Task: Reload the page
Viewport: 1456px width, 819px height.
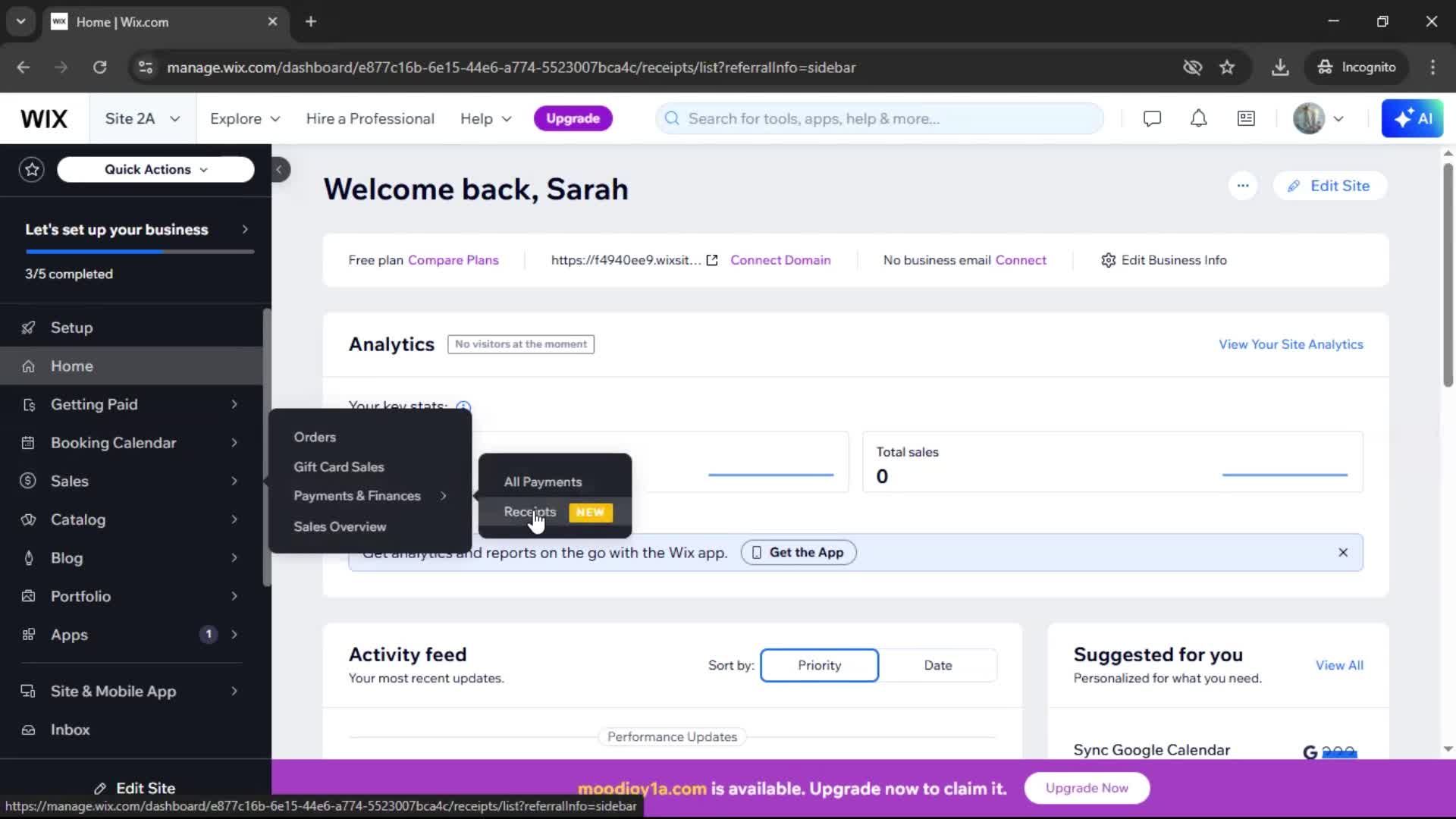Action: click(x=99, y=67)
